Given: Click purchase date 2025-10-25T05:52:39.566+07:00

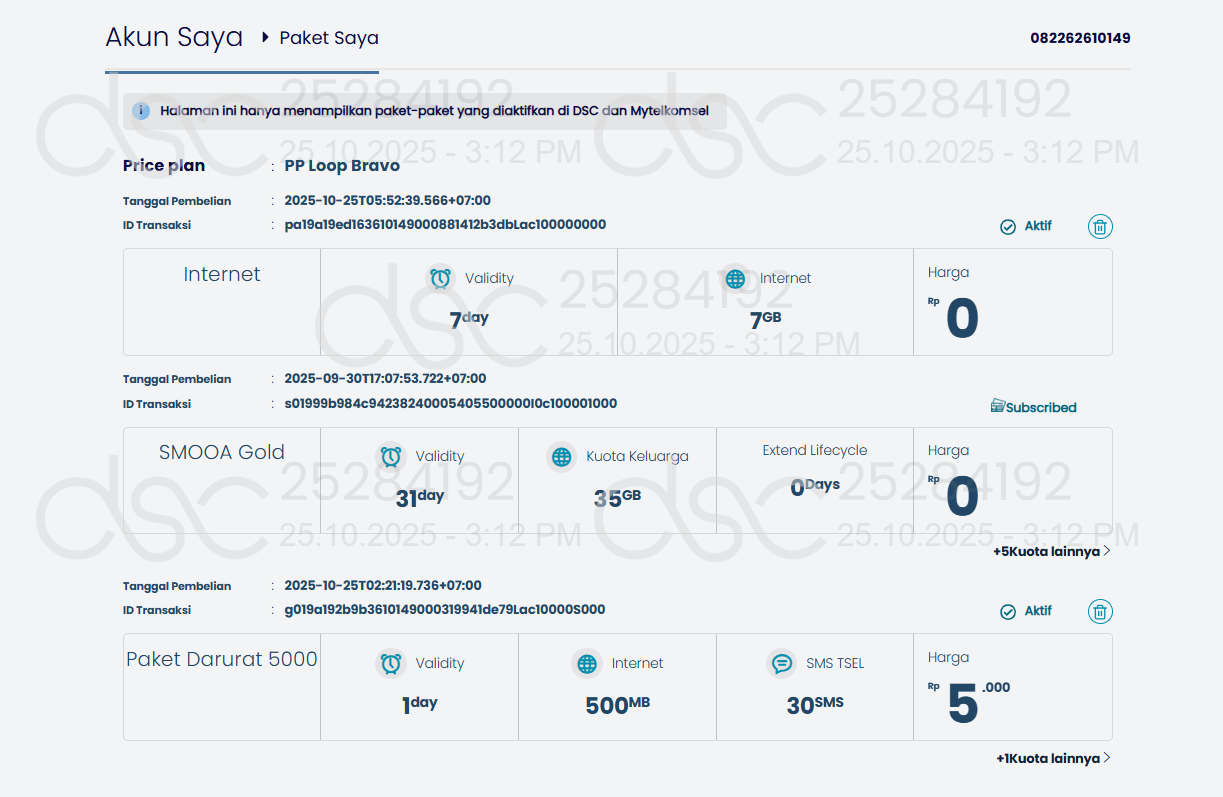Looking at the screenshot, I should pyautogui.click(x=388, y=201).
